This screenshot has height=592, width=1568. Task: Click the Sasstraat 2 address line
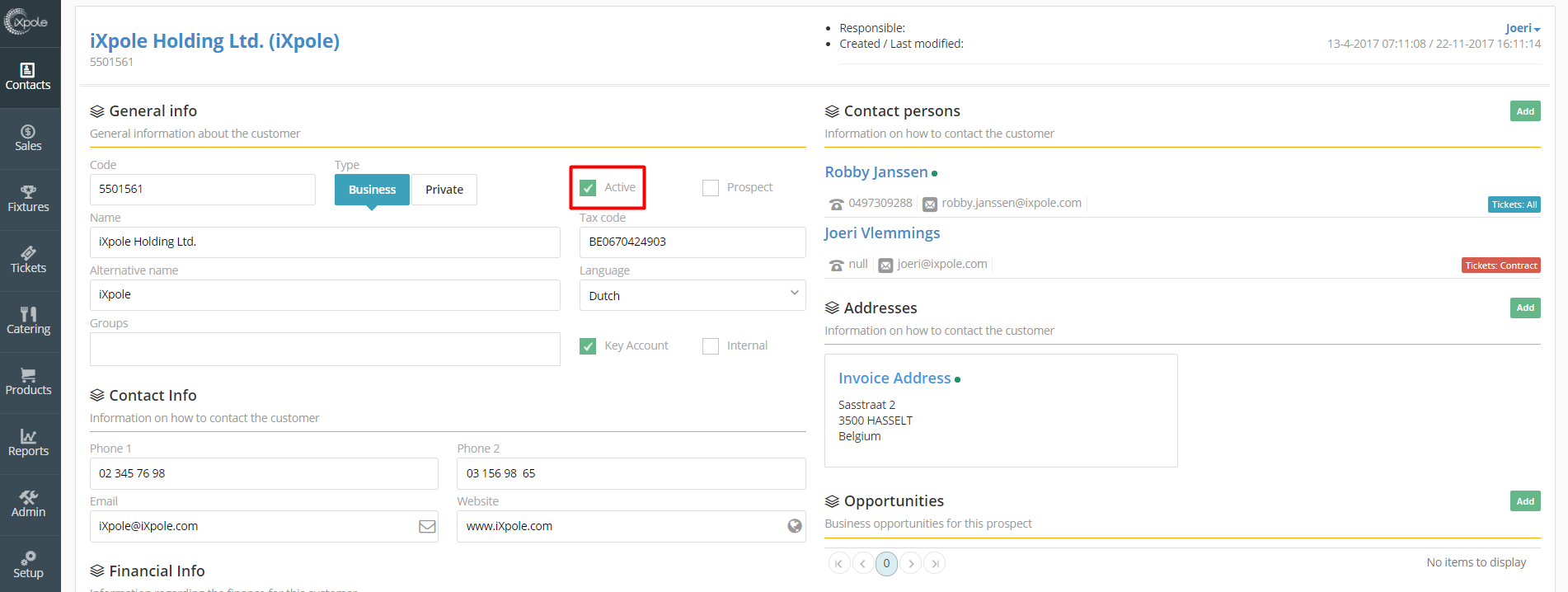(x=866, y=405)
